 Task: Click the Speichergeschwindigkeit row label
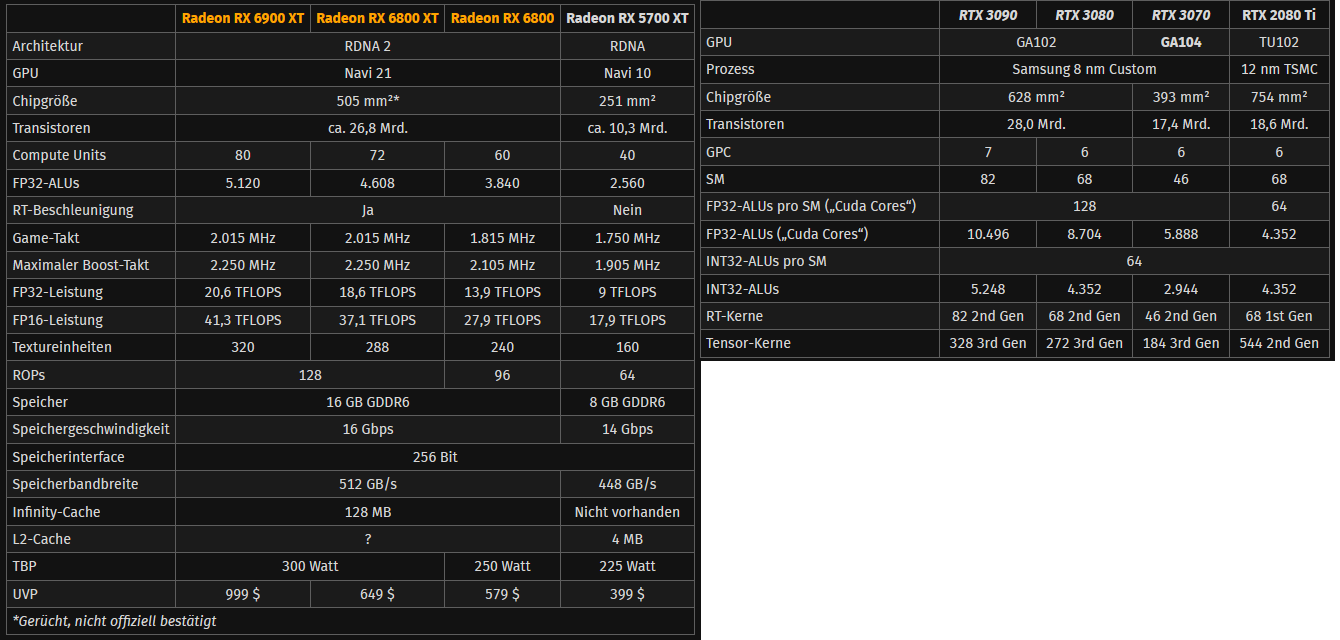click(91, 429)
